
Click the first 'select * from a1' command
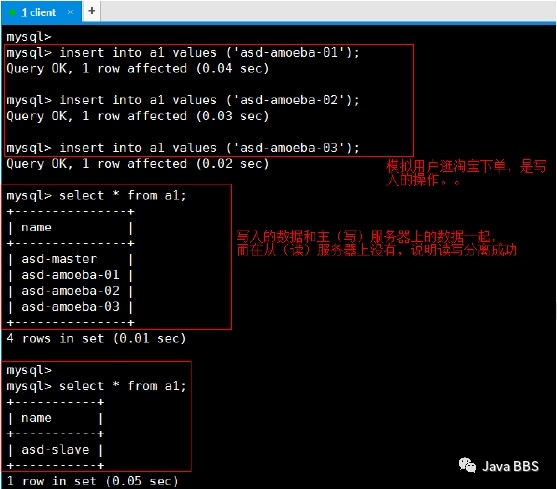pyautogui.click(x=96, y=196)
